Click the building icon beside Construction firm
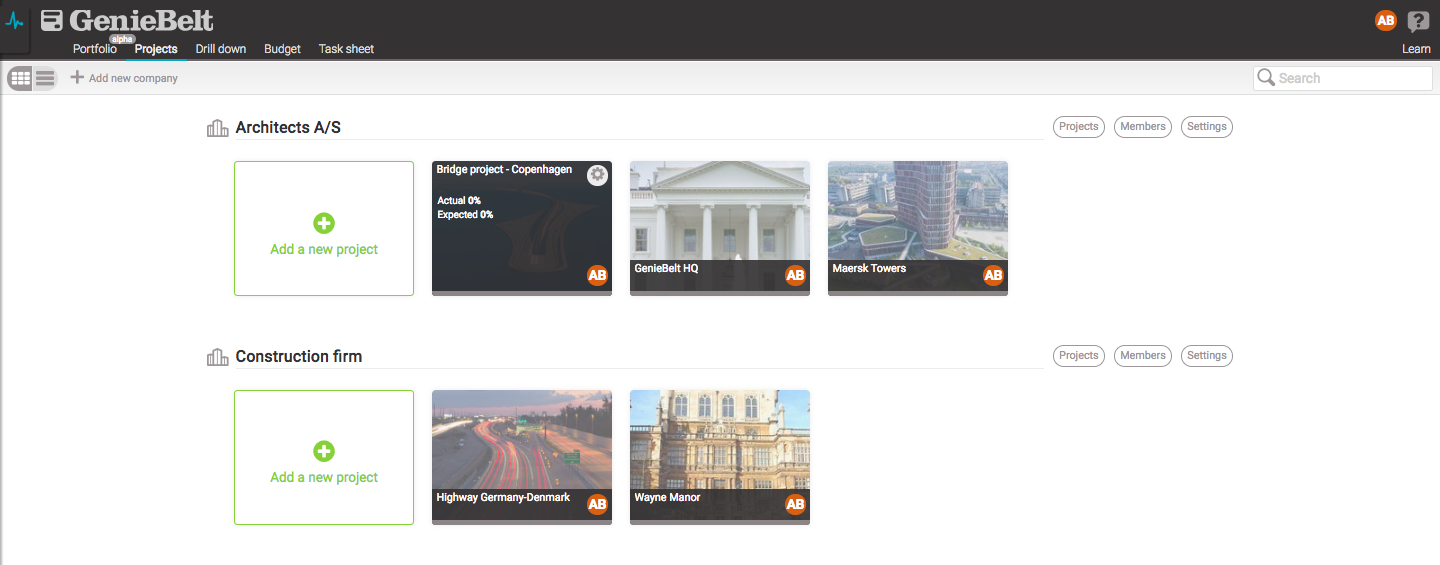 (x=217, y=357)
